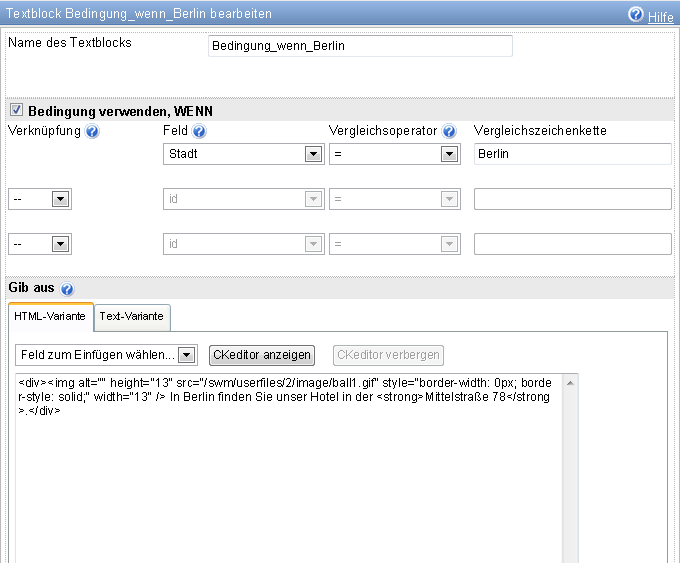Screen dimensions: 680x563
Task: Click the help icon beside Gib aus
Action: 67,289
